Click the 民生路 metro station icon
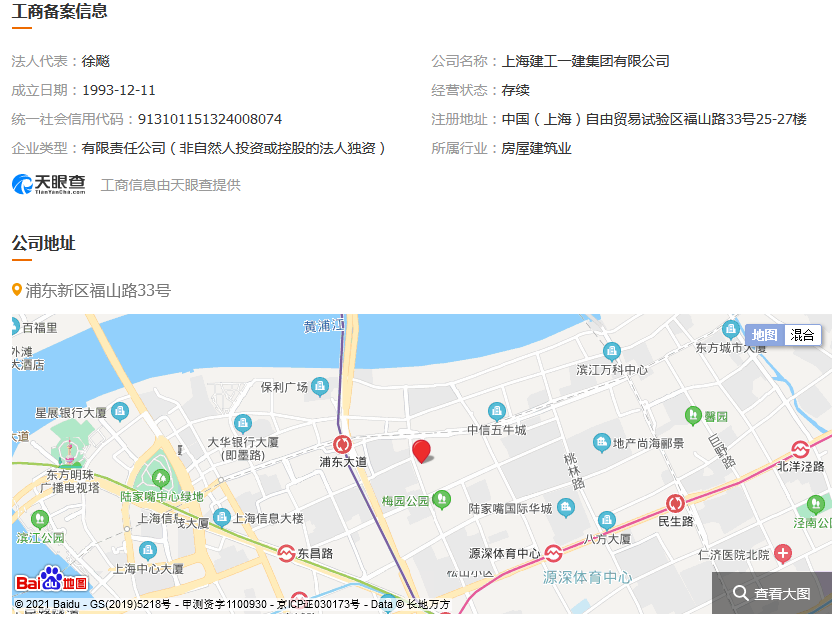Image resolution: width=836 pixels, height=626 pixels. 676,503
